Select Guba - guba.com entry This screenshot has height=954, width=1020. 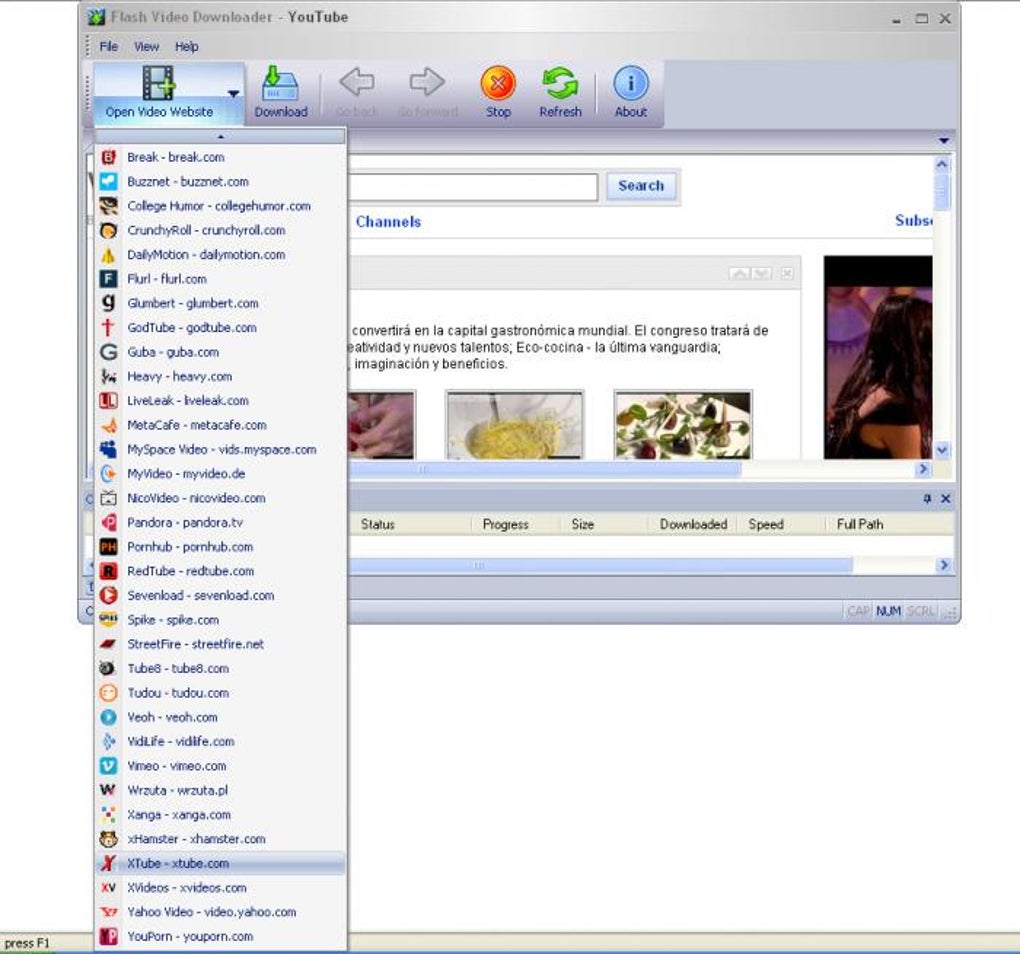coord(221,352)
